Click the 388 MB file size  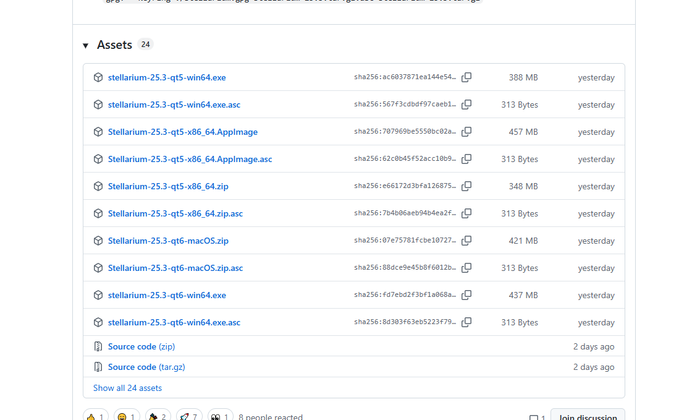coord(523,77)
